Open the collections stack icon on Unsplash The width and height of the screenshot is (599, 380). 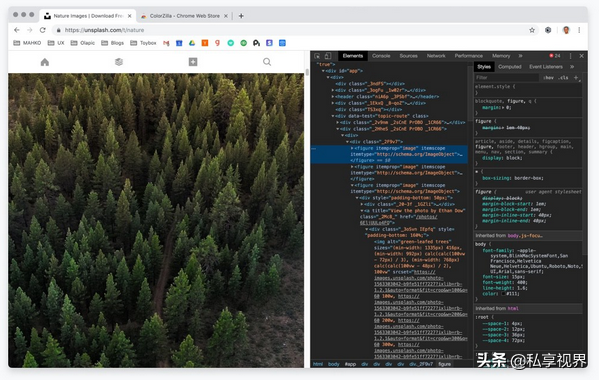(119, 62)
